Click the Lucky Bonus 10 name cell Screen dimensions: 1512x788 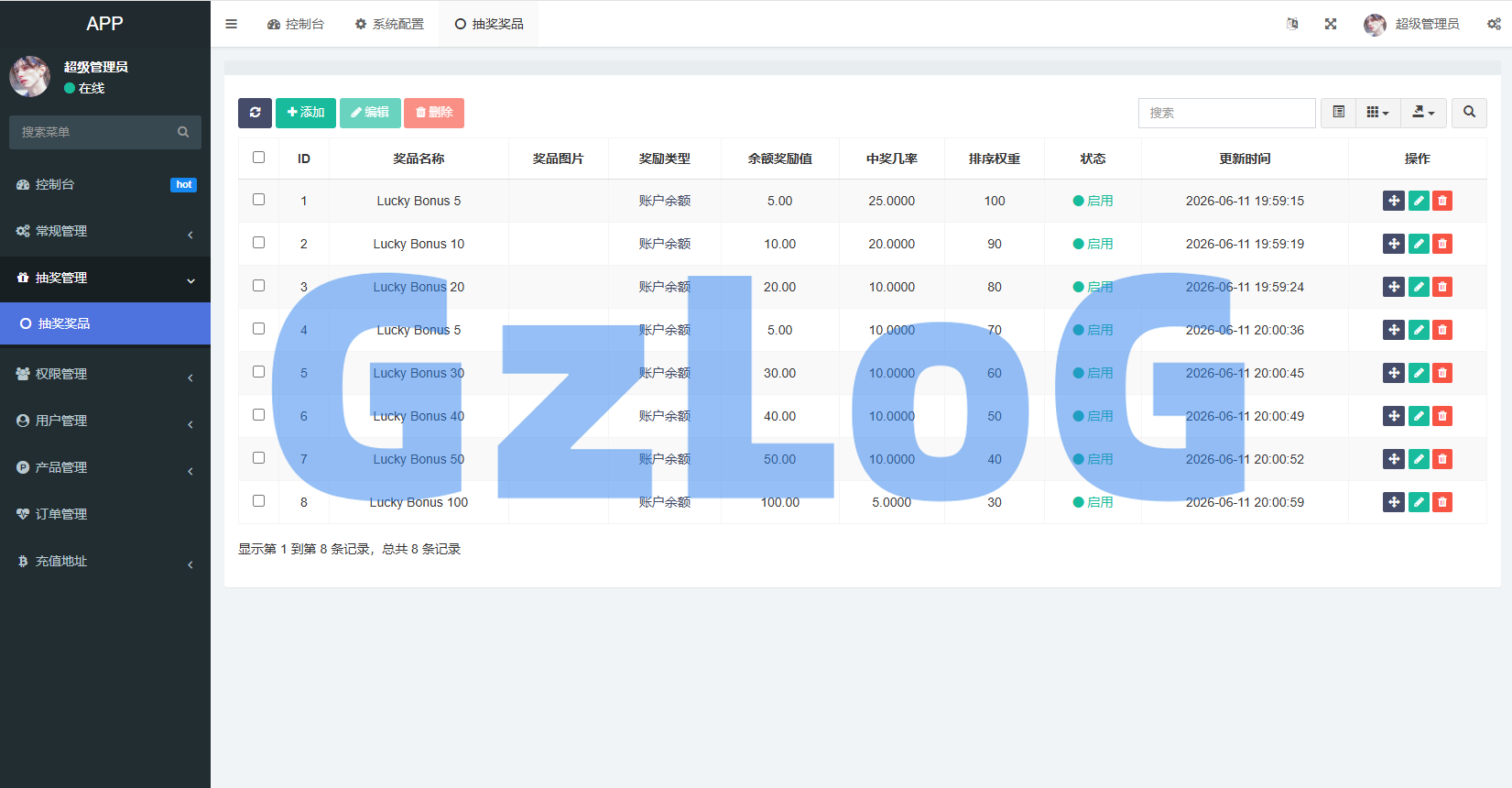419,244
